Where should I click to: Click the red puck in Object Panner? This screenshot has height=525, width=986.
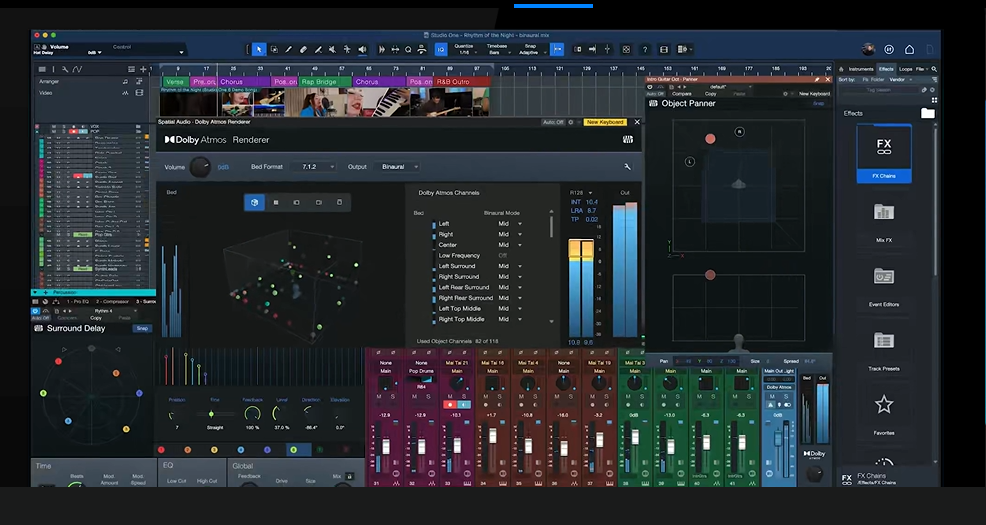[x=710, y=139]
